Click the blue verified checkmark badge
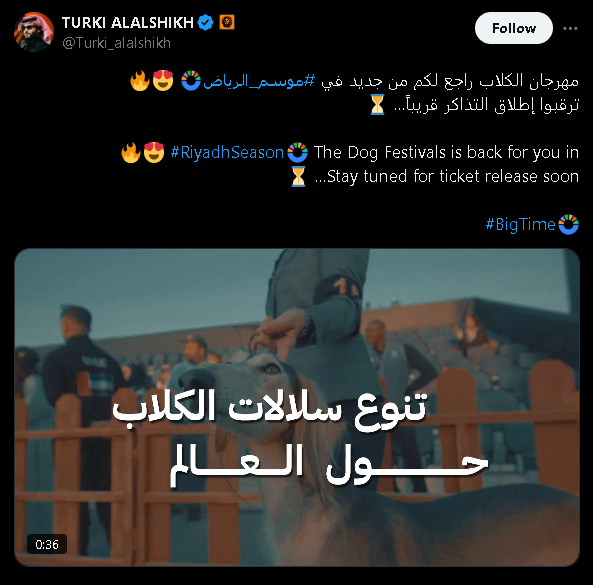The image size is (593, 585). (x=205, y=23)
